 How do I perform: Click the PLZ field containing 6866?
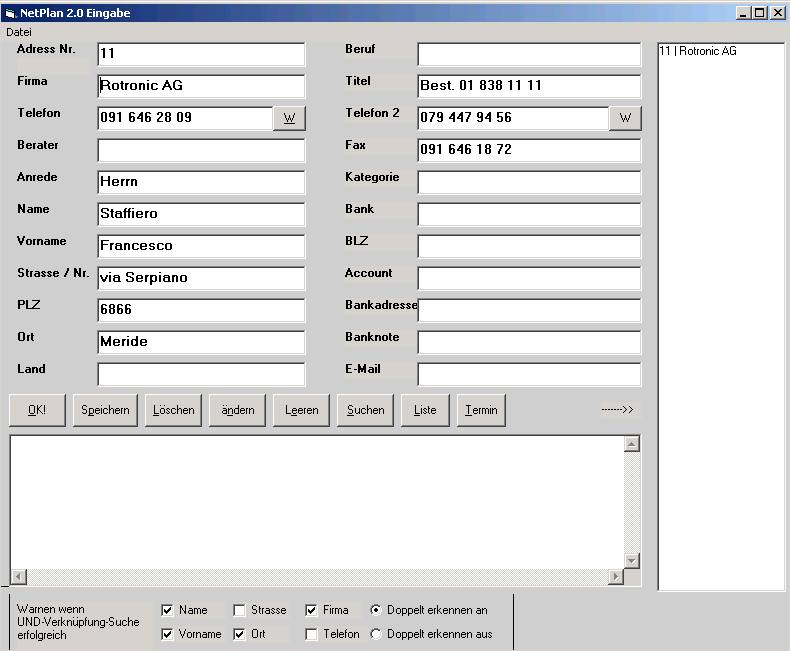pyautogui.click(x=201, y=310)
